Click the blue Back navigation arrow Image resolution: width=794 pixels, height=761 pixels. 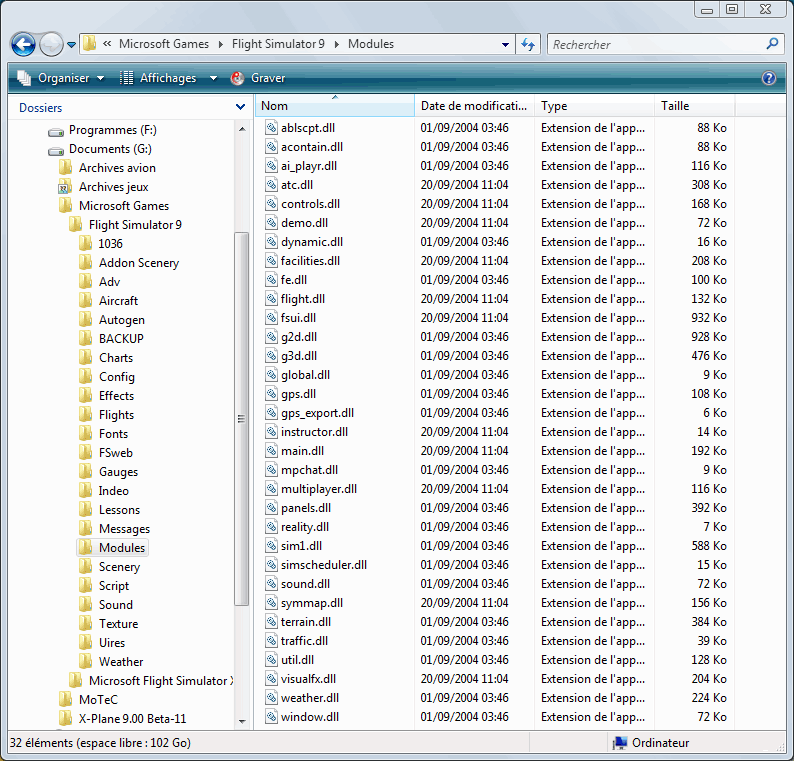[23, 45]
